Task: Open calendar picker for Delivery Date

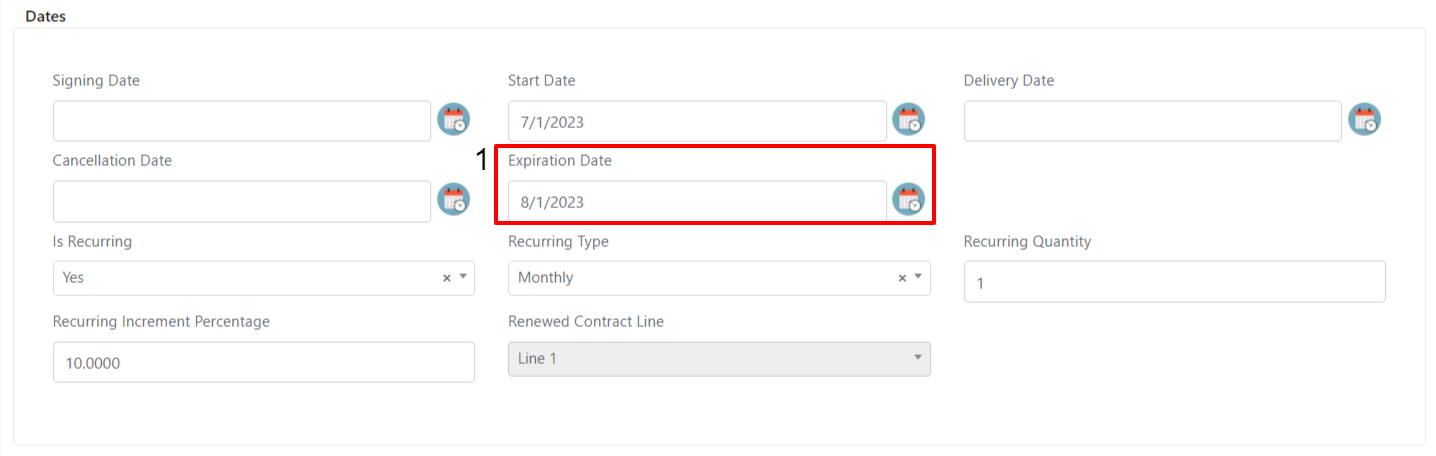Action: tap(1365, 120)
